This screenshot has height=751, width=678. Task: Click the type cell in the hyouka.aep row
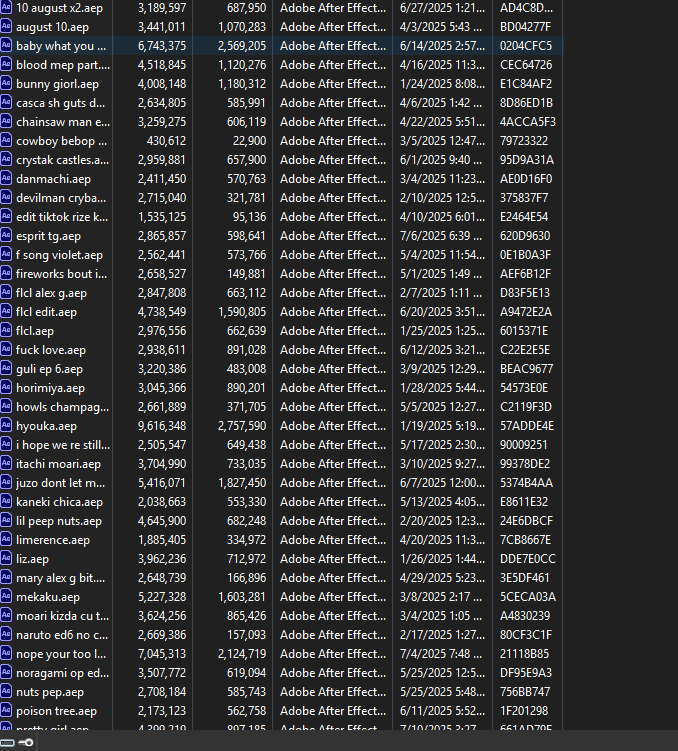tap(333, 426)
